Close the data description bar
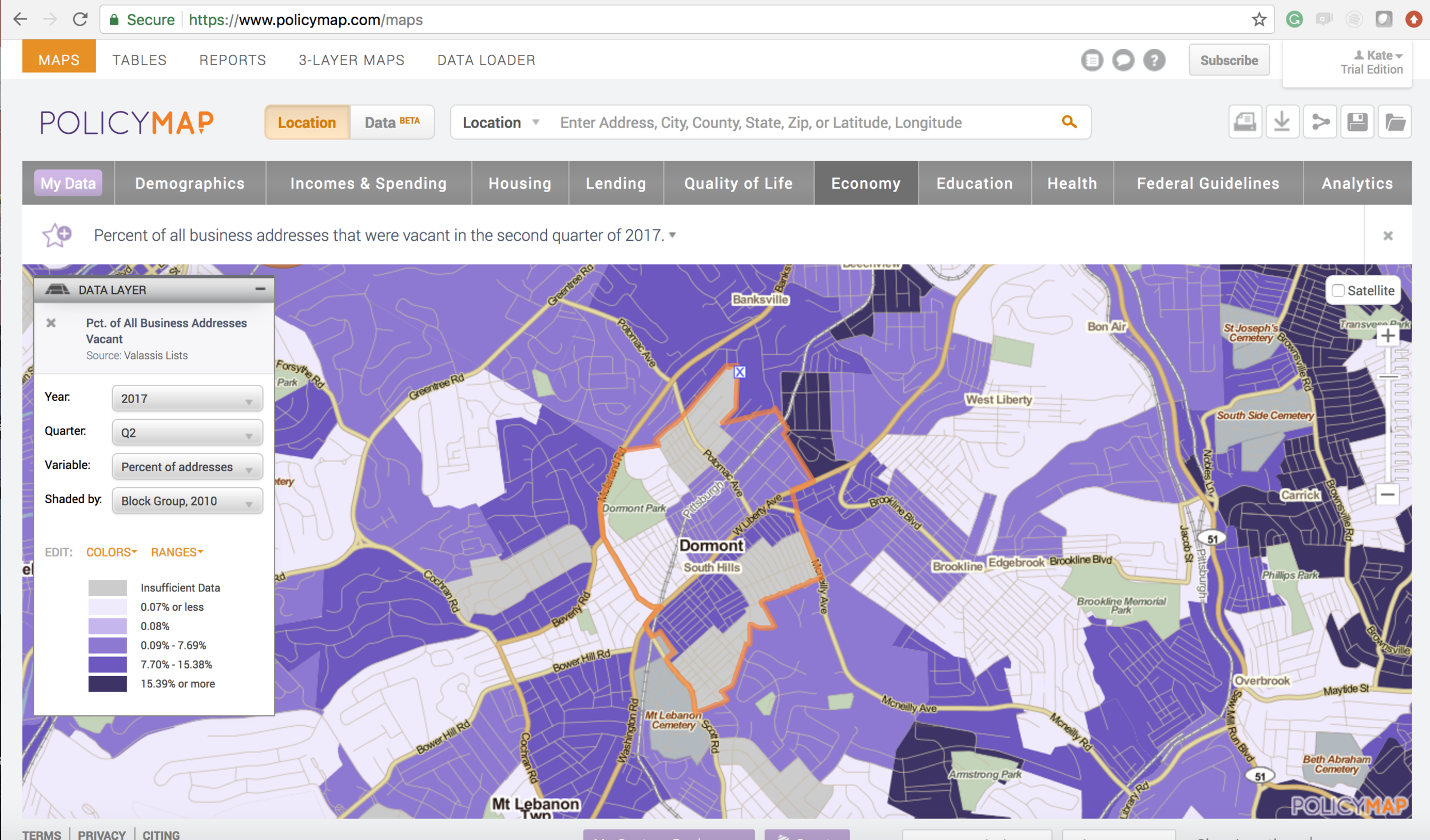 [1388, 236]
